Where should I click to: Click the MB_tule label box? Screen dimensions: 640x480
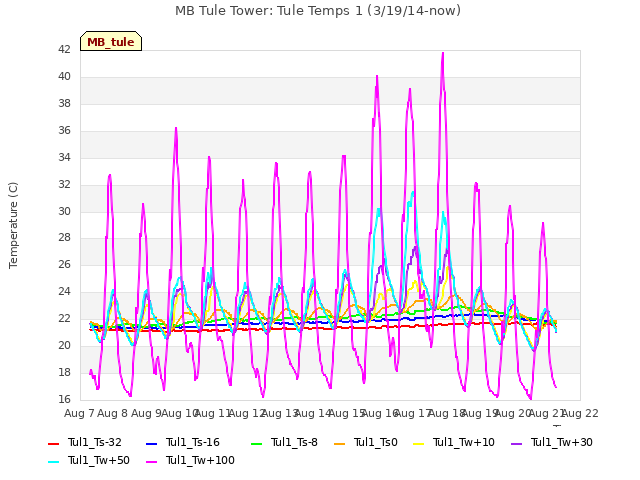tap(111, 41)
